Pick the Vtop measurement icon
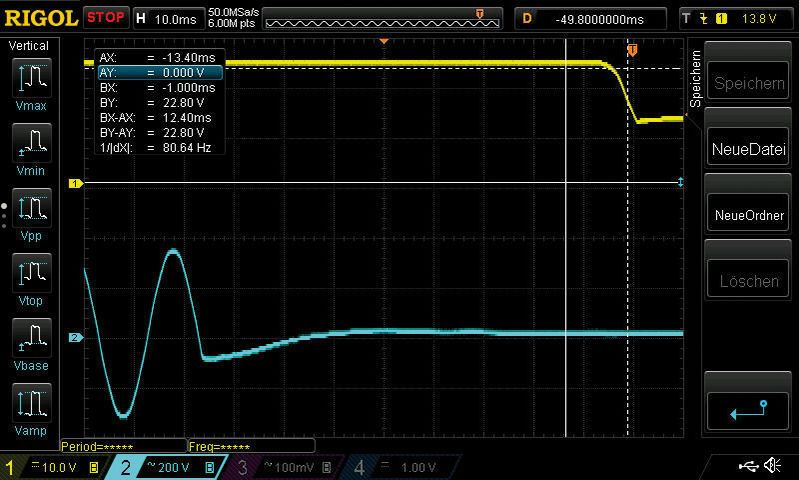The height and width of the screenshot is (480, 799). tap(31, 278)
